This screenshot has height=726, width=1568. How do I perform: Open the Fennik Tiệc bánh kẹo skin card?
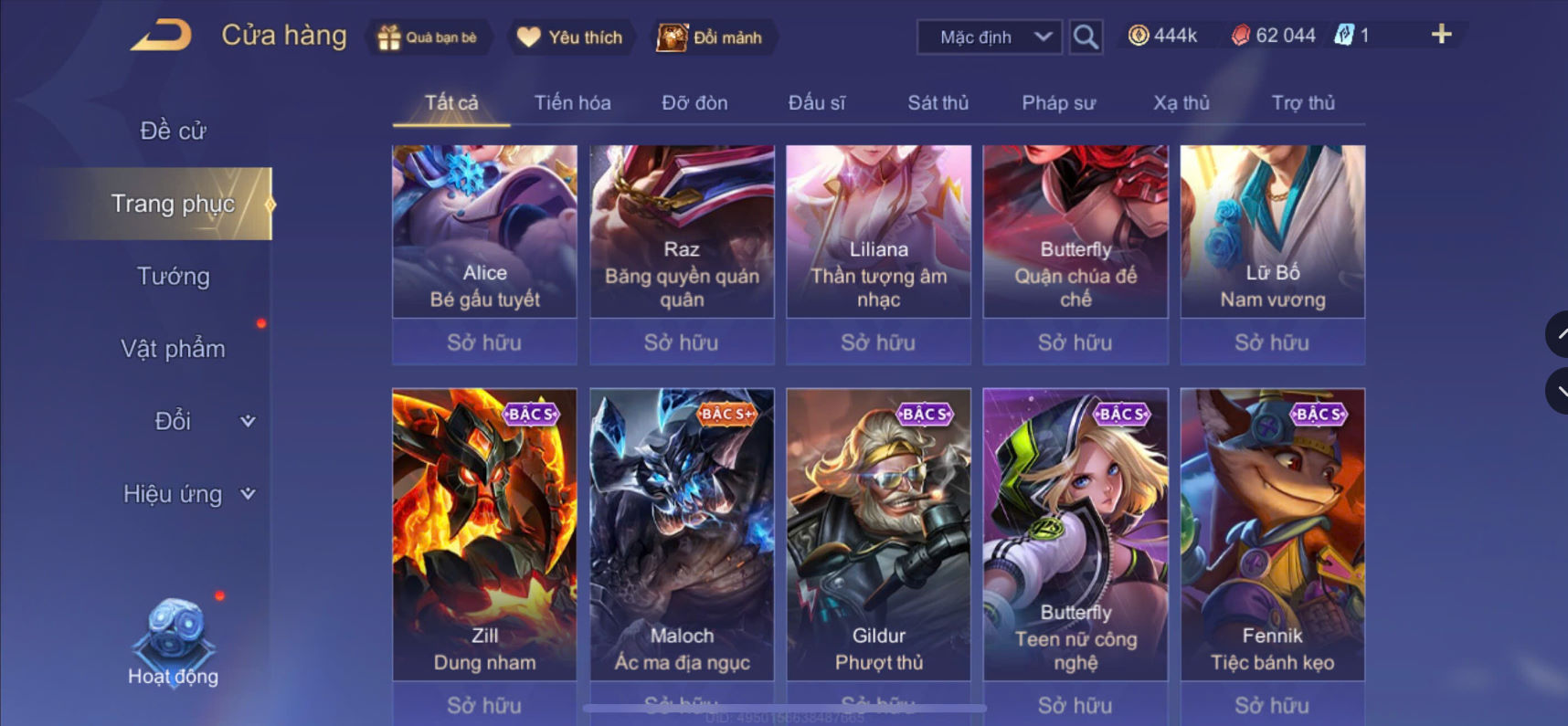point(1272,534)
